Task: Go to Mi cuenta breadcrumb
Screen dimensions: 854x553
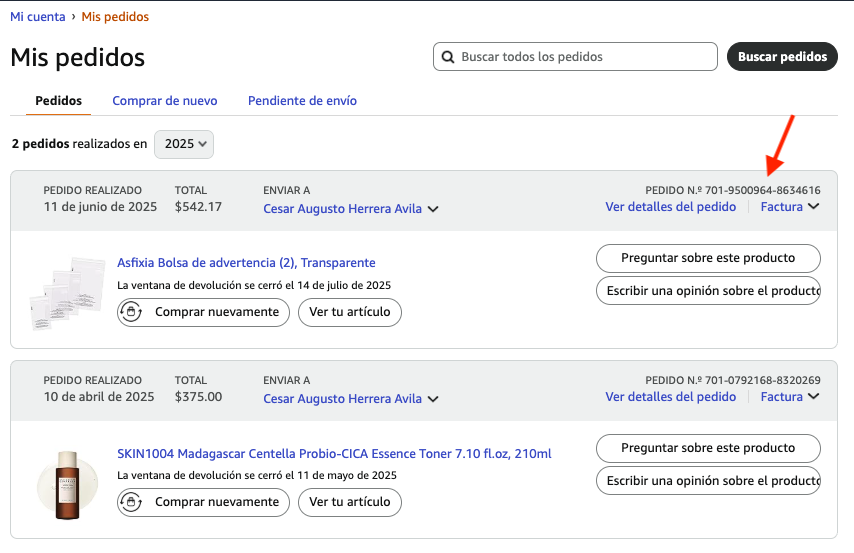Action: 38,17
